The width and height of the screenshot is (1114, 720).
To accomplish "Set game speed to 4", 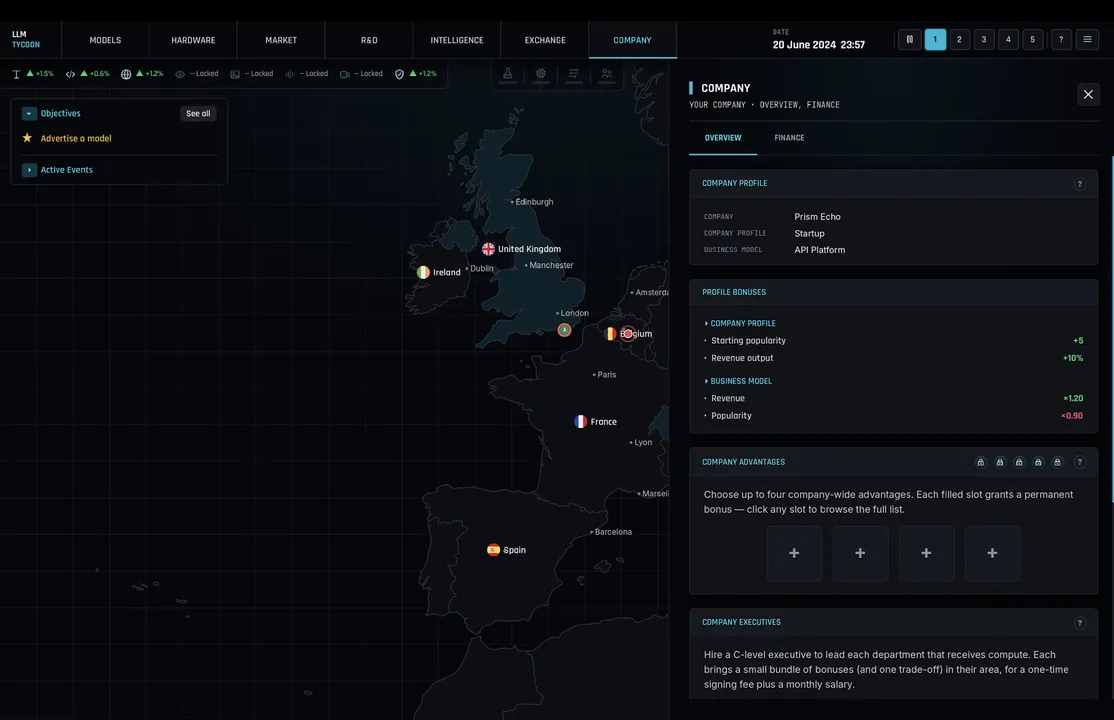I will (1008, 40).
